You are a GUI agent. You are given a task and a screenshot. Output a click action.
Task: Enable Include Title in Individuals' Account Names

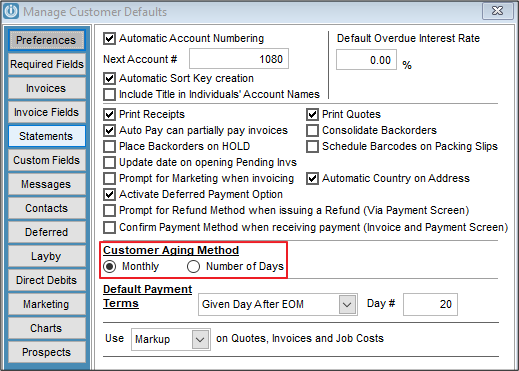pyautogui.click(x=109, y=94)
